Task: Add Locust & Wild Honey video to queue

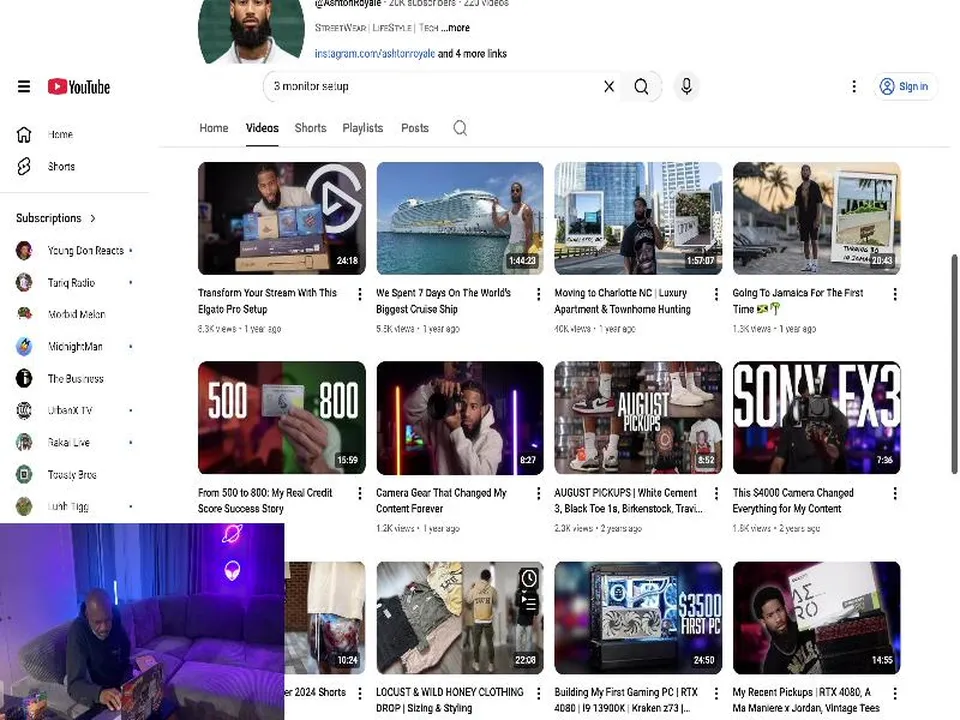Action: coord(529,603)
